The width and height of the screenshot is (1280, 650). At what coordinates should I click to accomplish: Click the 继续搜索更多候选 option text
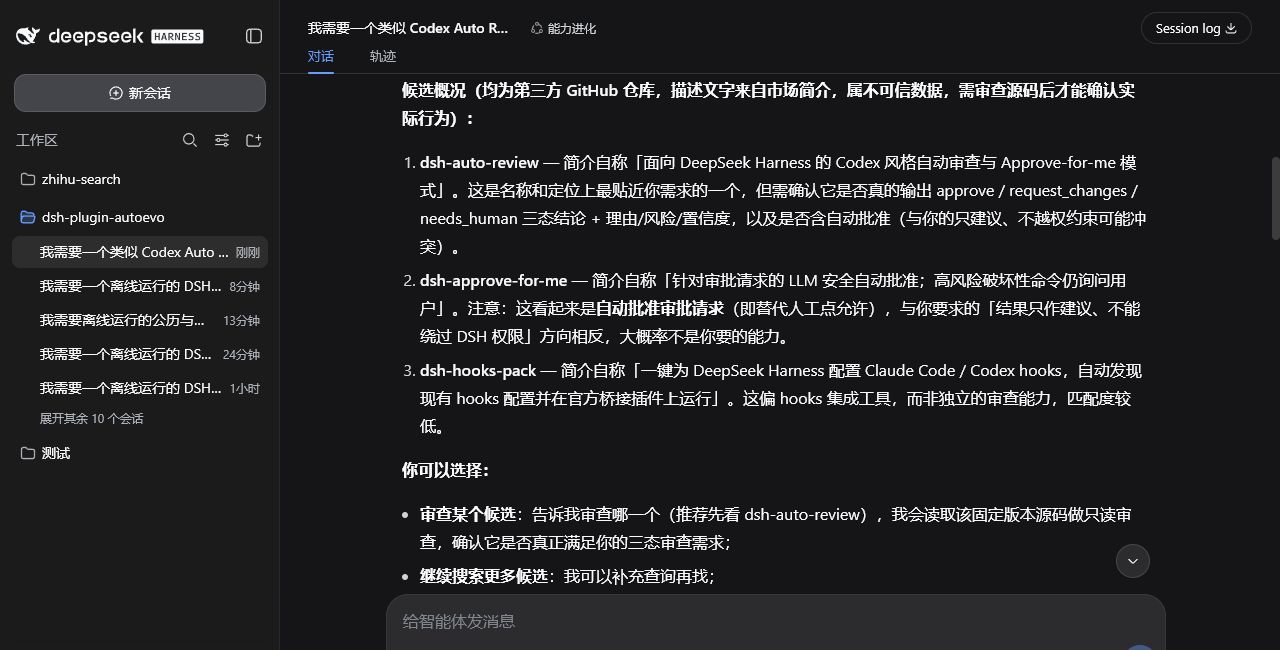(x=483, y=576)
